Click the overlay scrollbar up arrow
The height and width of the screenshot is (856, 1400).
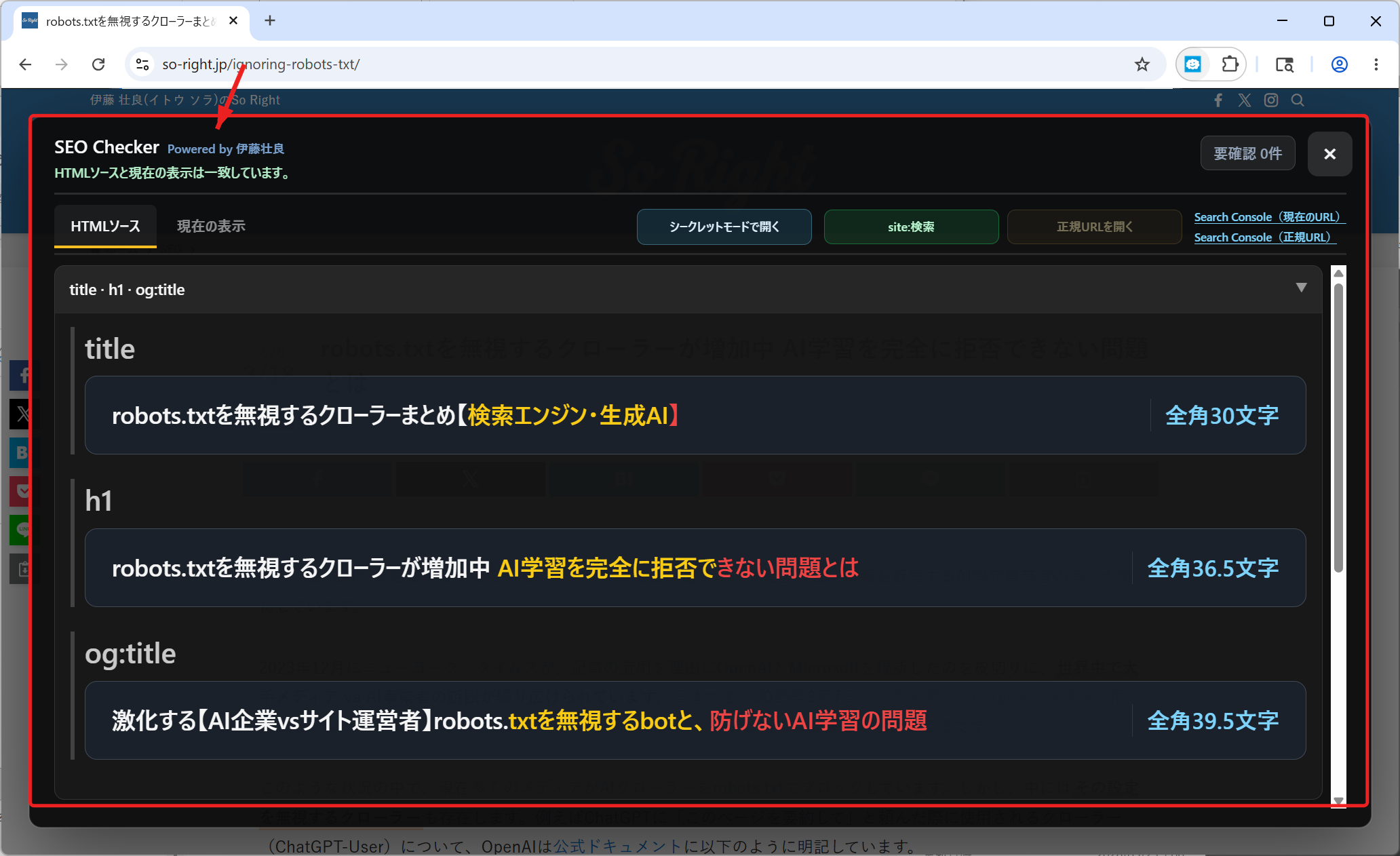tap(1338, 273)
